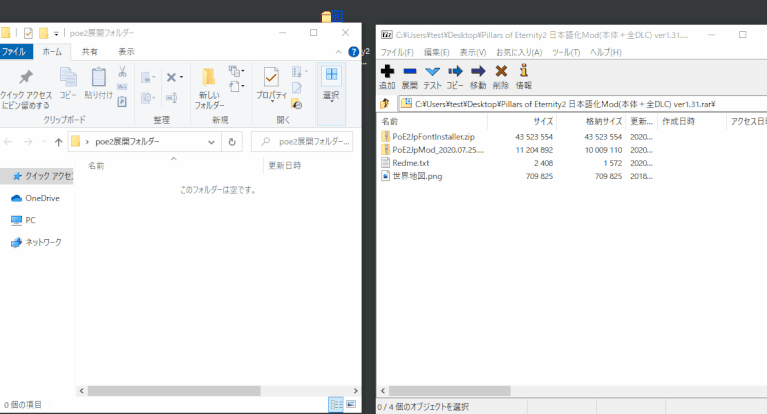Click the 7-Zip 削除 (Delete) X icon
Image resolution: width=767 pixels, height=414 pixels.
(501, 71)
